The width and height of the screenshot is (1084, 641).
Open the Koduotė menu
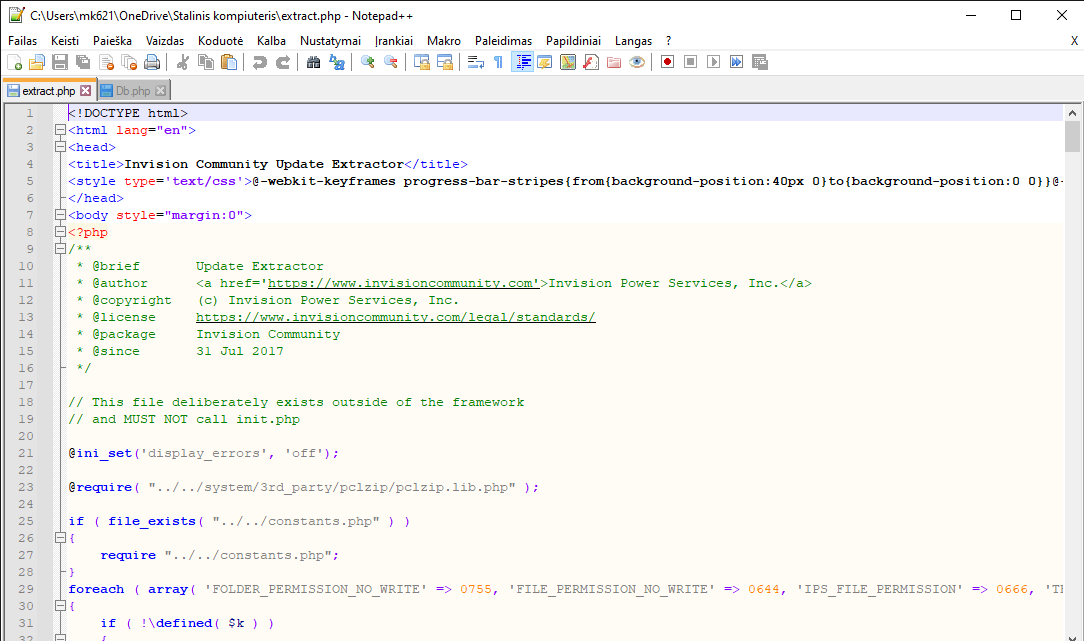tap(220, 41)
